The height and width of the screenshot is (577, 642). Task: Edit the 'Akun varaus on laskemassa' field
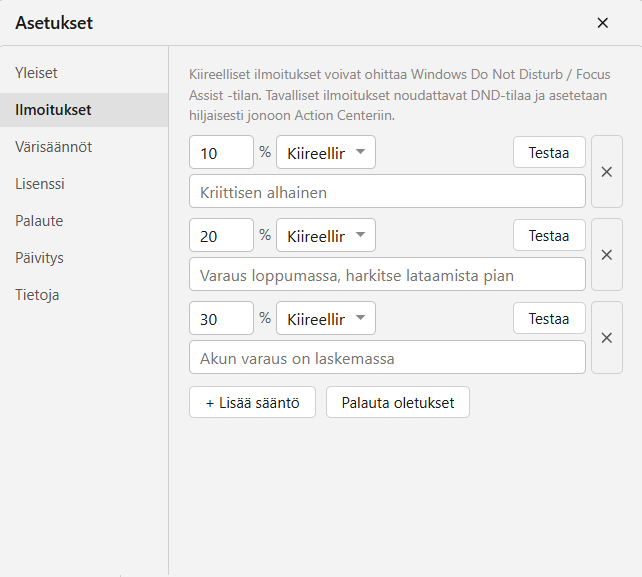pos(387,357)
